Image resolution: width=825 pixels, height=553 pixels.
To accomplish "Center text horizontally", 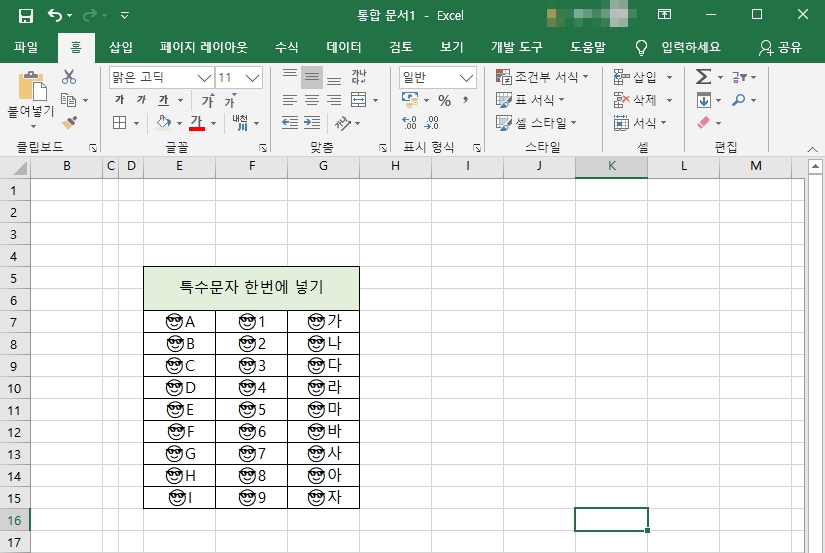I will pos(311,100).
